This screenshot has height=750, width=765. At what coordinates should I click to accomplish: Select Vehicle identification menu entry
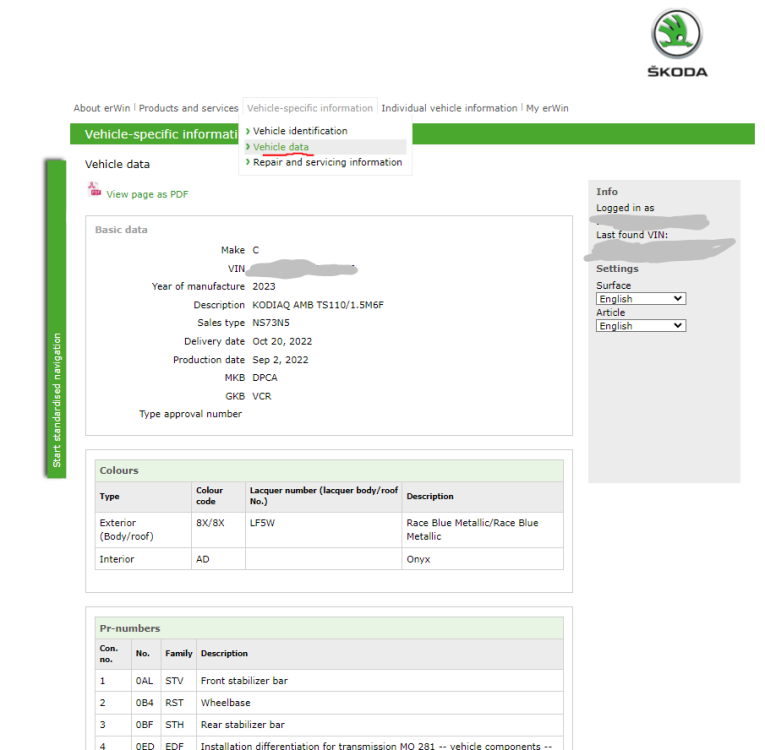point(300,131)
